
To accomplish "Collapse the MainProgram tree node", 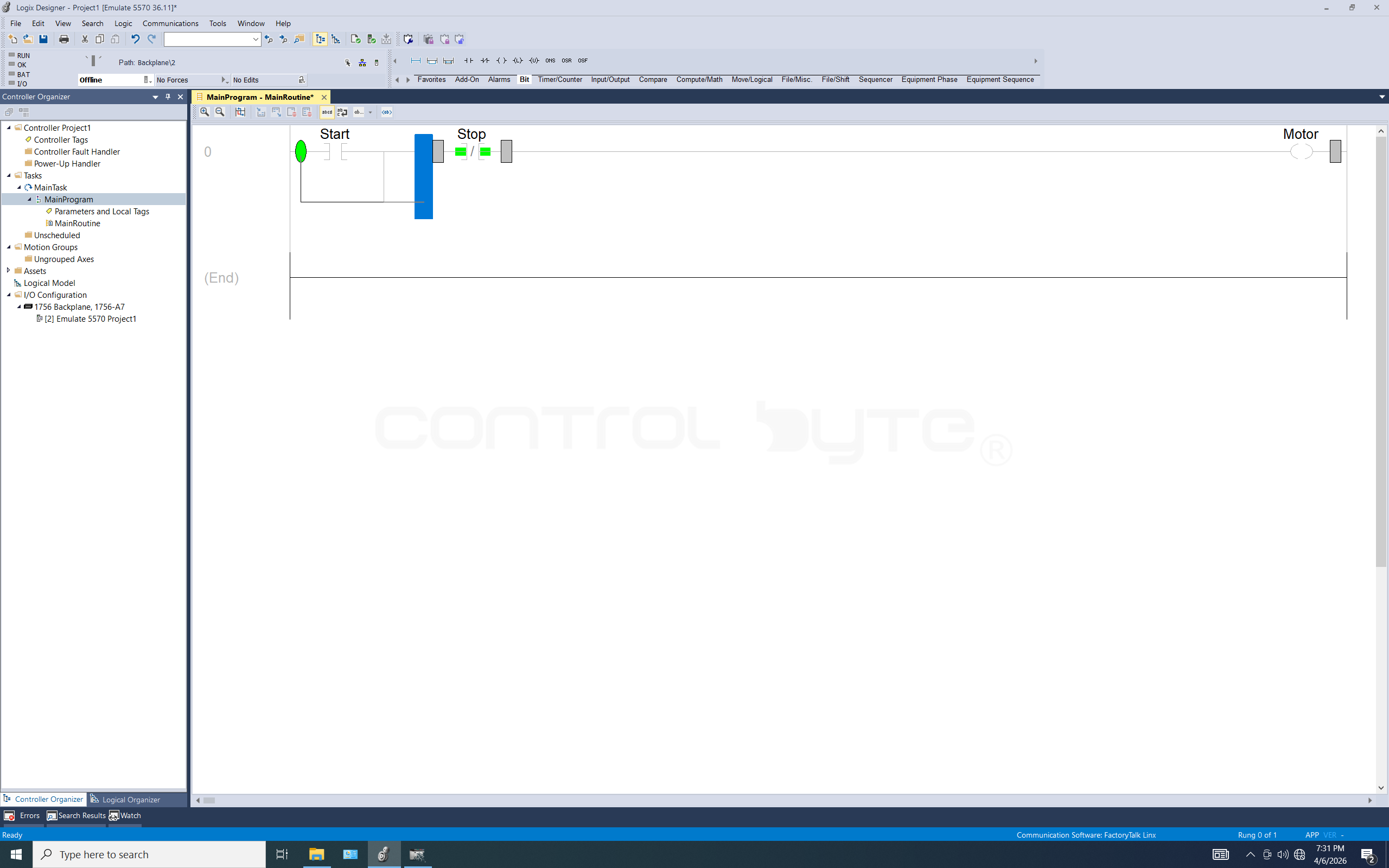I will click(29, 199).
